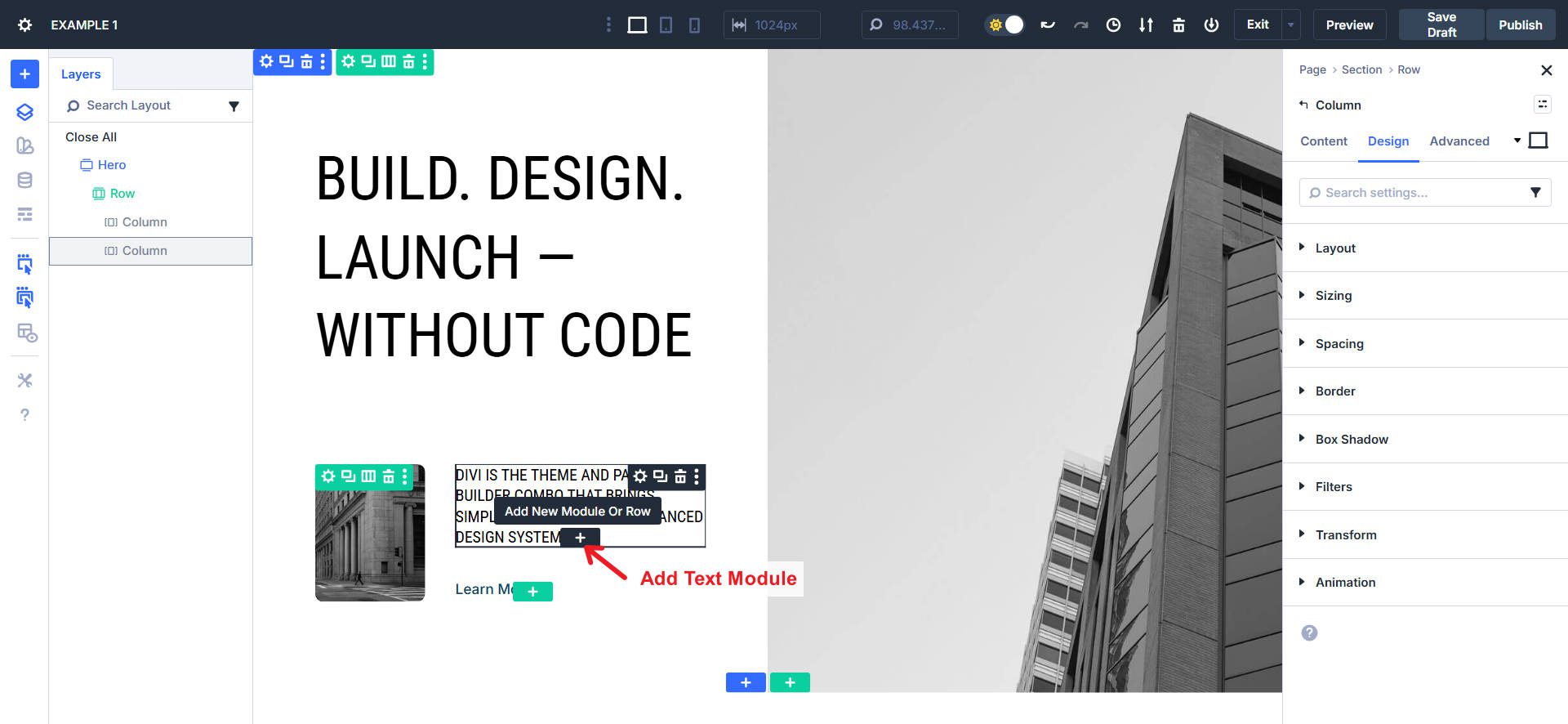The image size is (1568, 724).
Task: Delete text module via dark toolbar trash
Action: [680, 476]
